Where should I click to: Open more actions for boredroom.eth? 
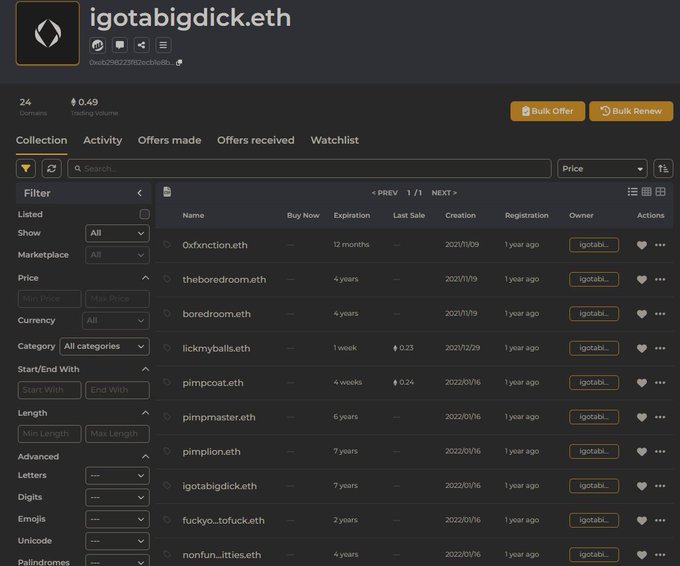(x=660, y=314)
